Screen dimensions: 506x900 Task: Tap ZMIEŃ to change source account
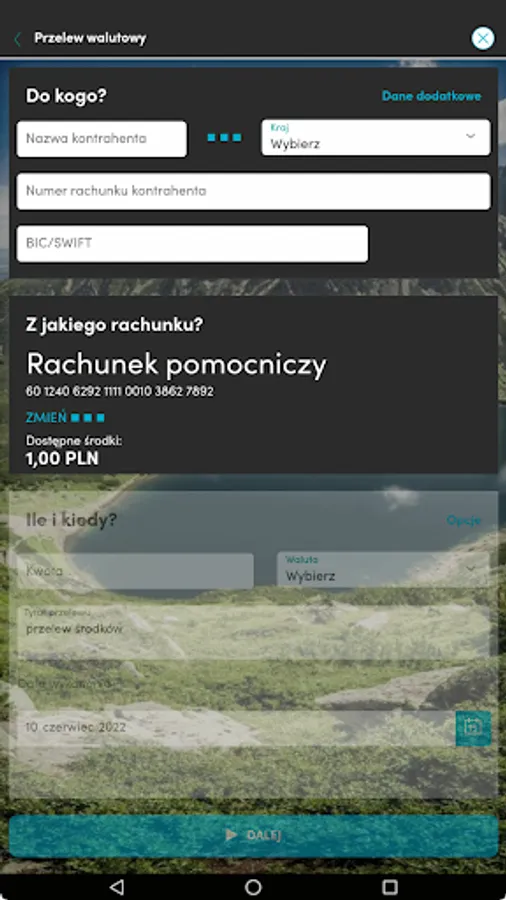pos(46,418)
